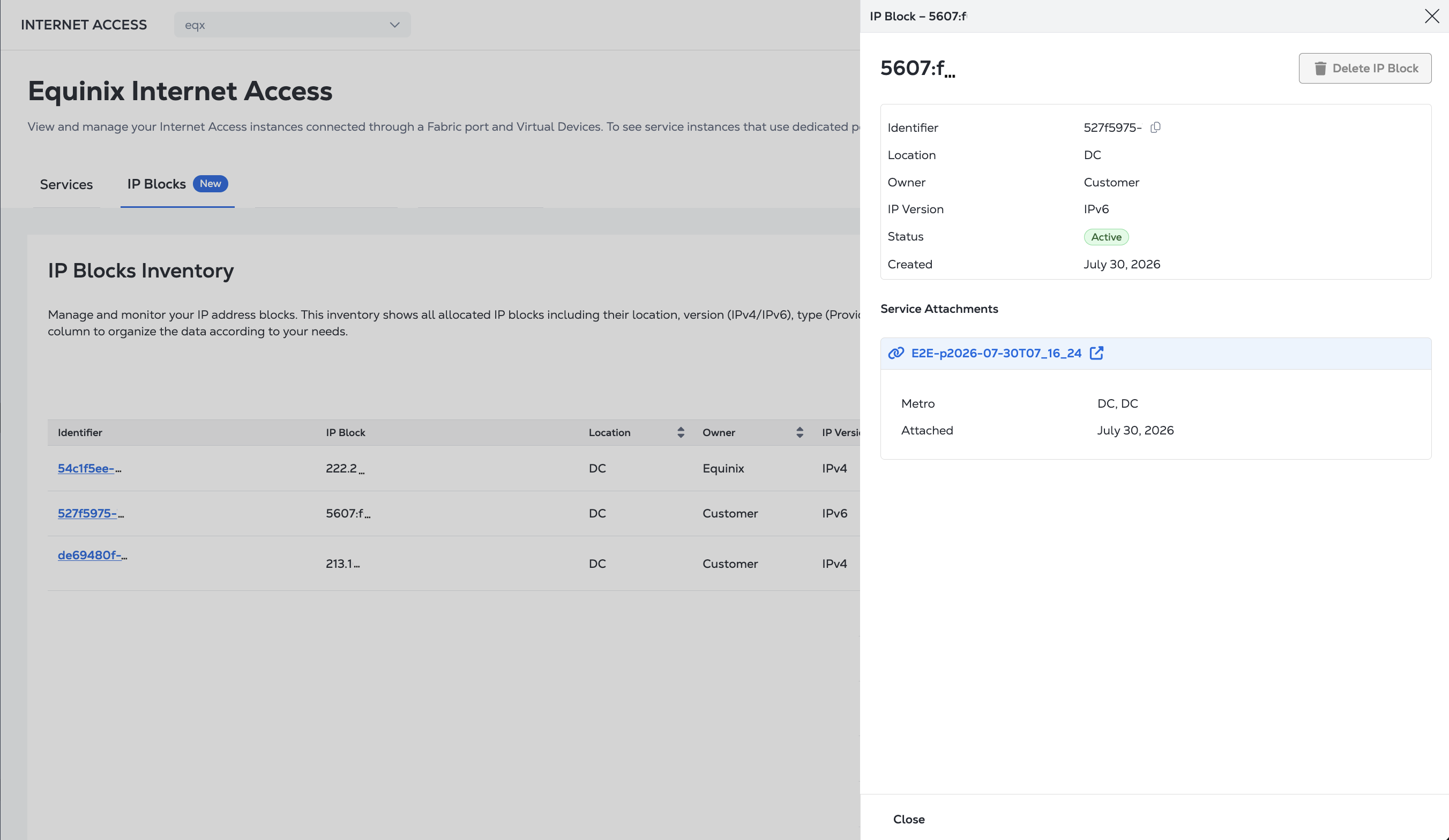Click the Delete IP Block button
Screen dimensions: 1449x840
click(x=1365, y=69)
